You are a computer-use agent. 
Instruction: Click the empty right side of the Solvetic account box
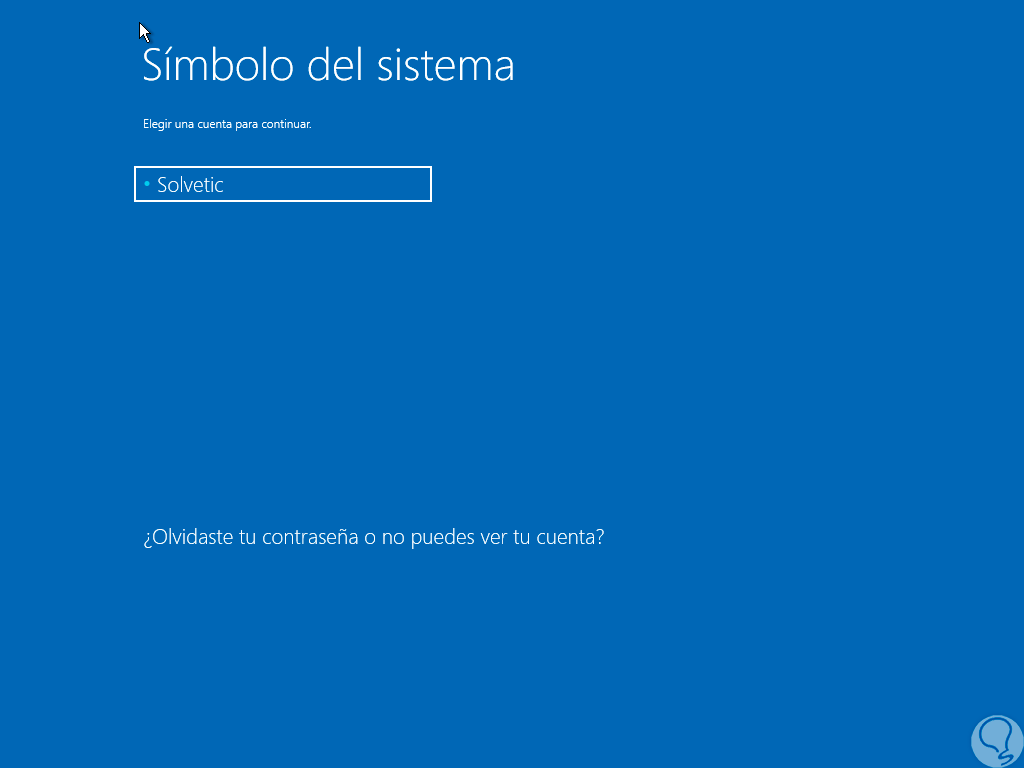click(x=370, y=185)
